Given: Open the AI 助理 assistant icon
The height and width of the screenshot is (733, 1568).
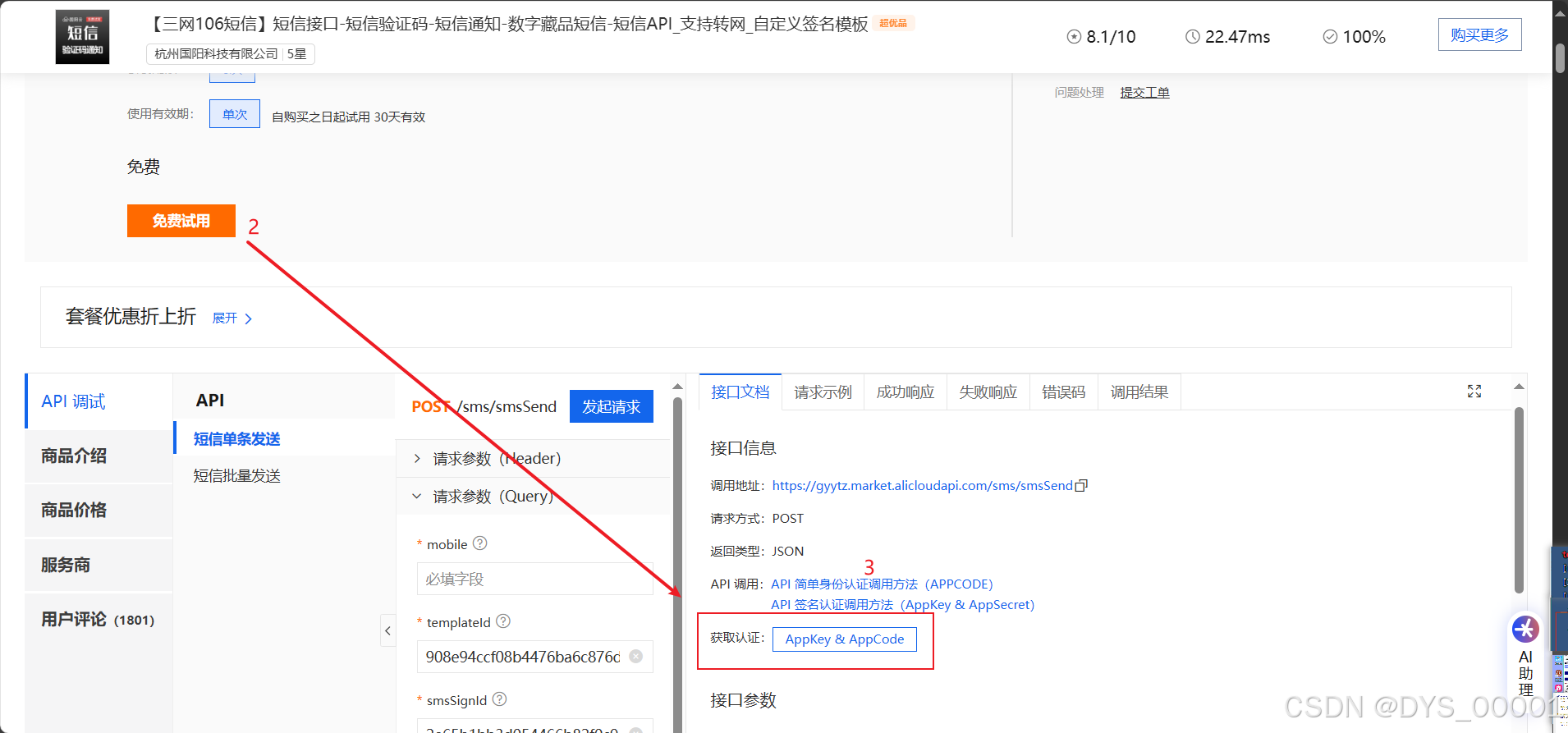Looking at the screenshot, I should (x=1526, y=630).
